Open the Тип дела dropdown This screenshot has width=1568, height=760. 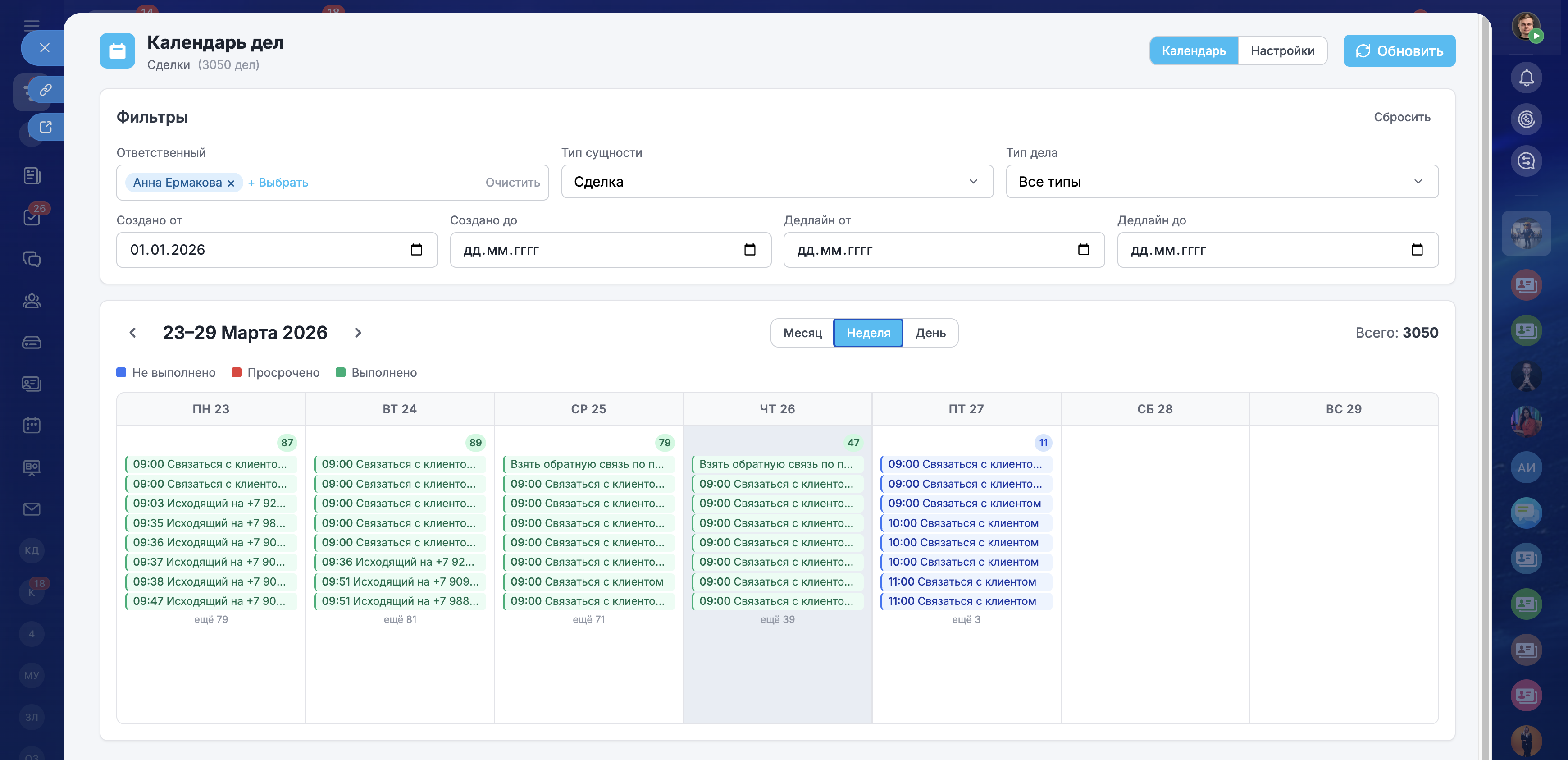(x=1221, y=182)
